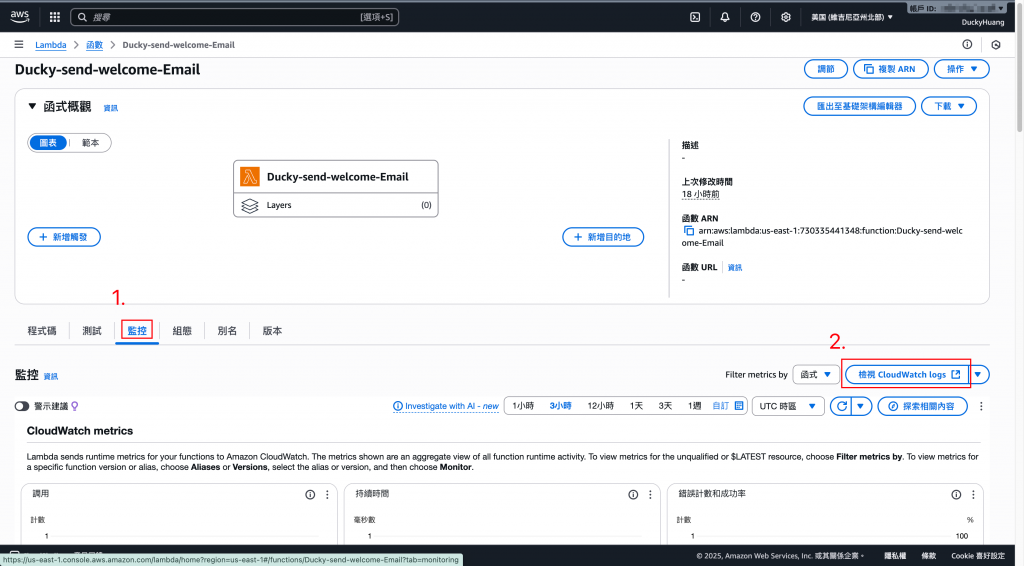Screen dimensions: 1024x566
Task: Set time range to 12小時
Action: pyautogui.click(x=600, y=406)
